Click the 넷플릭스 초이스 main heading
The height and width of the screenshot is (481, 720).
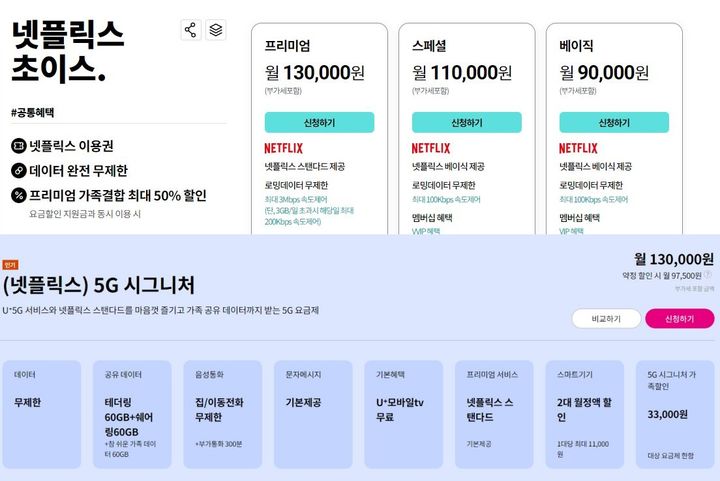point(68,51)
